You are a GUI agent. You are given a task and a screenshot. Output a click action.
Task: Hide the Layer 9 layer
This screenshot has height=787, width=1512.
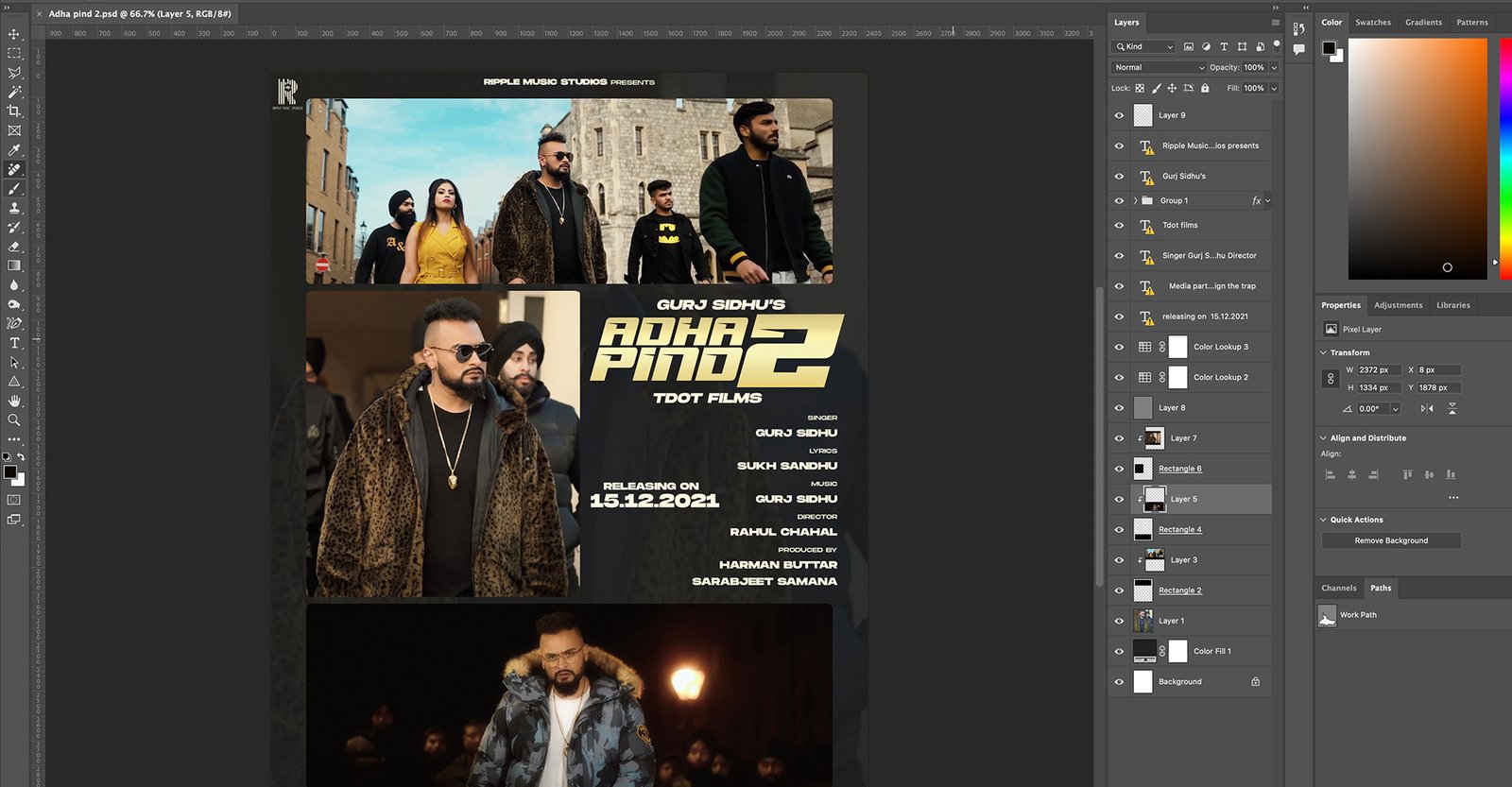tap(1120, 115)
